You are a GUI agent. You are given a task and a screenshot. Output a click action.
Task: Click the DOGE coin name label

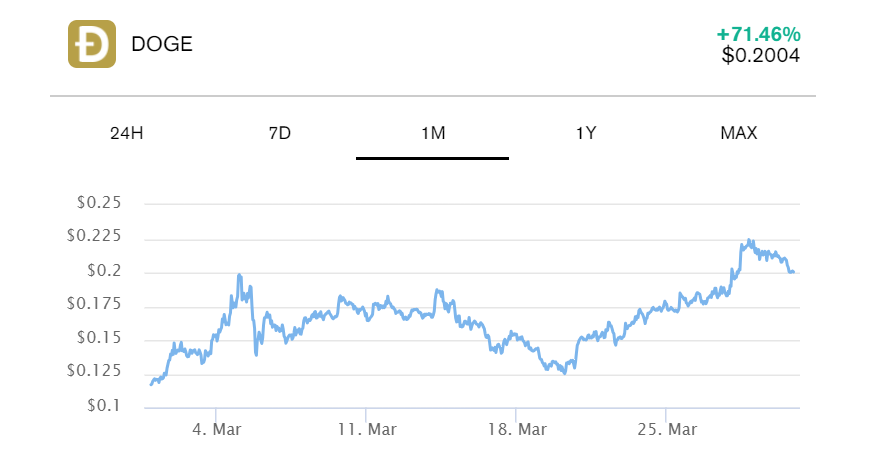(x=162, y=44)
